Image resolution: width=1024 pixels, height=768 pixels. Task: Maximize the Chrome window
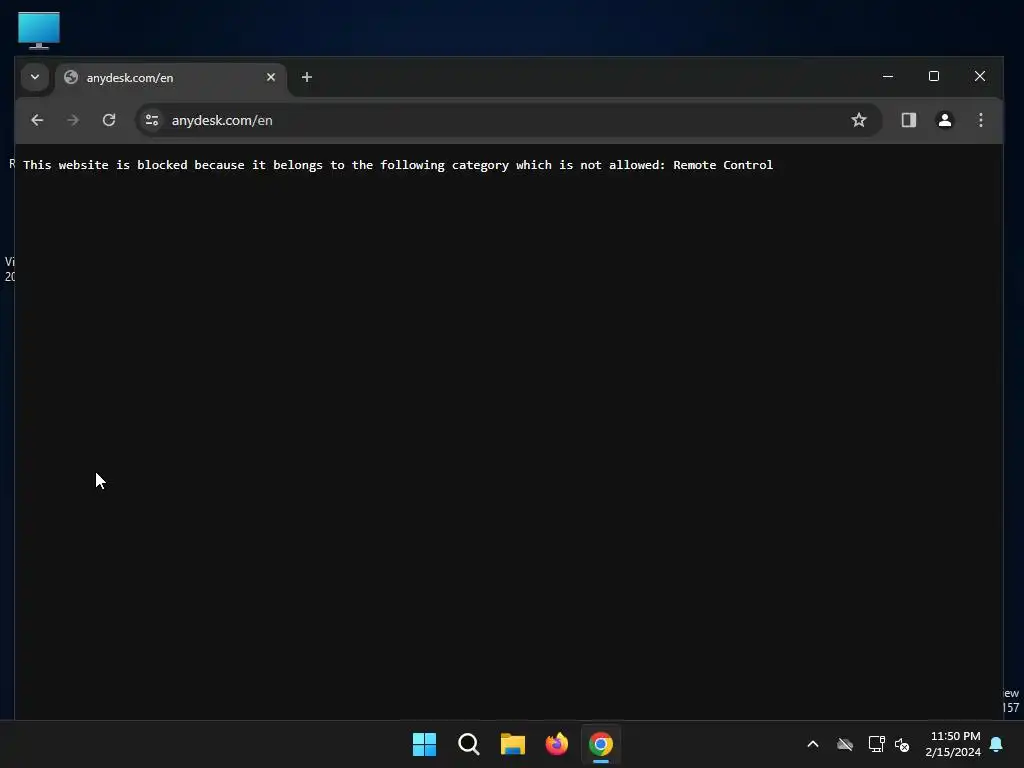pyautogui.click(x=934, y=76)
